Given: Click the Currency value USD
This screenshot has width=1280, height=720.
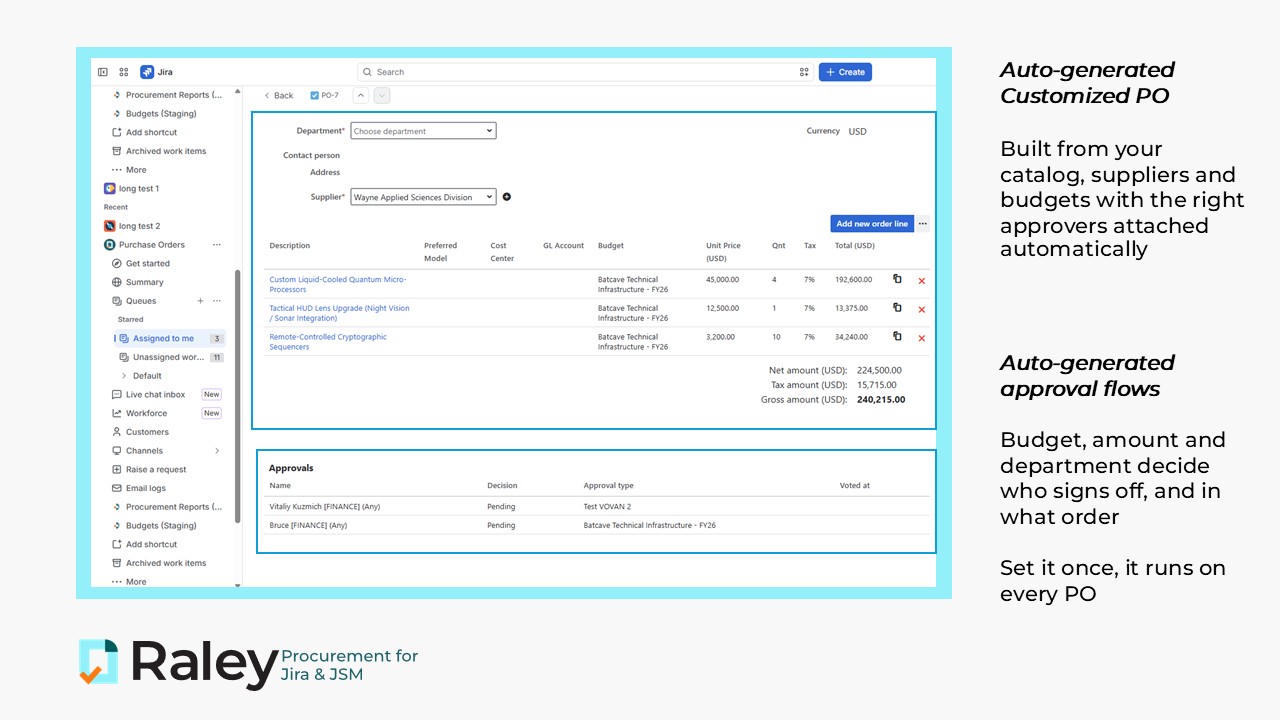Looking at the screenshot, I should click(x=858, y=132).
